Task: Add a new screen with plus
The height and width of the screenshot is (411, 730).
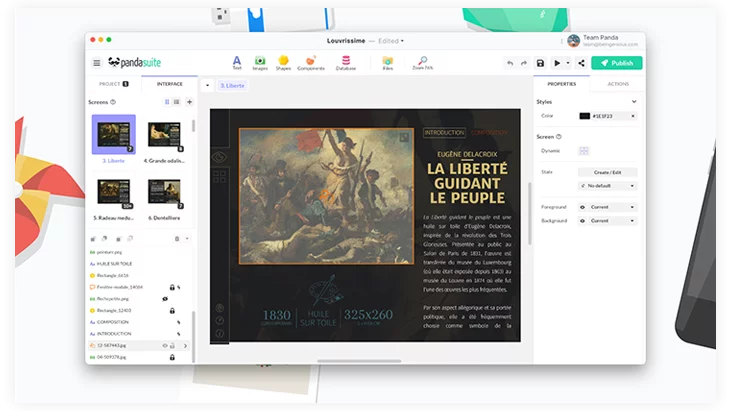Action: [x=189, y=102]
